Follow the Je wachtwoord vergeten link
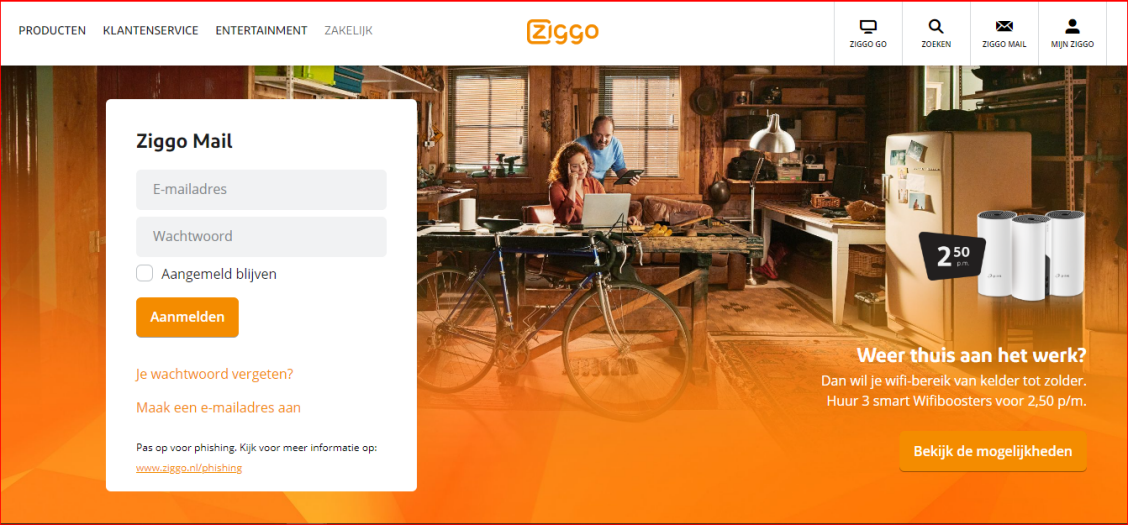 [214, 374]
